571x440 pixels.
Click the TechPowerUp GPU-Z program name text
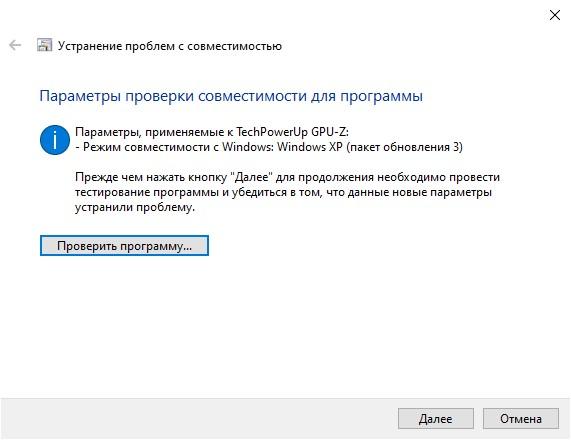292,132
